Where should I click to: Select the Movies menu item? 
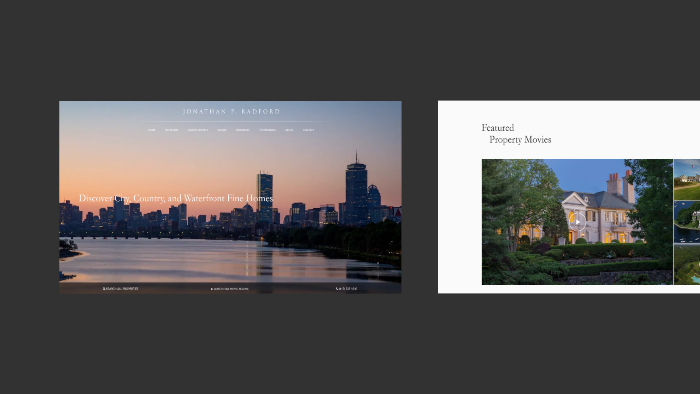(222, 130)
